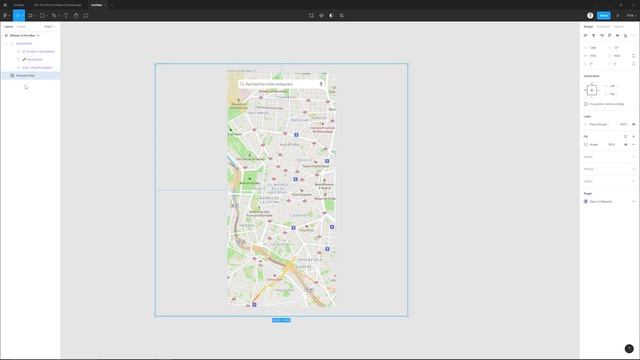
Task: Click the Use as mask icon
Action: pyautogui.click(x=331, y=16)
